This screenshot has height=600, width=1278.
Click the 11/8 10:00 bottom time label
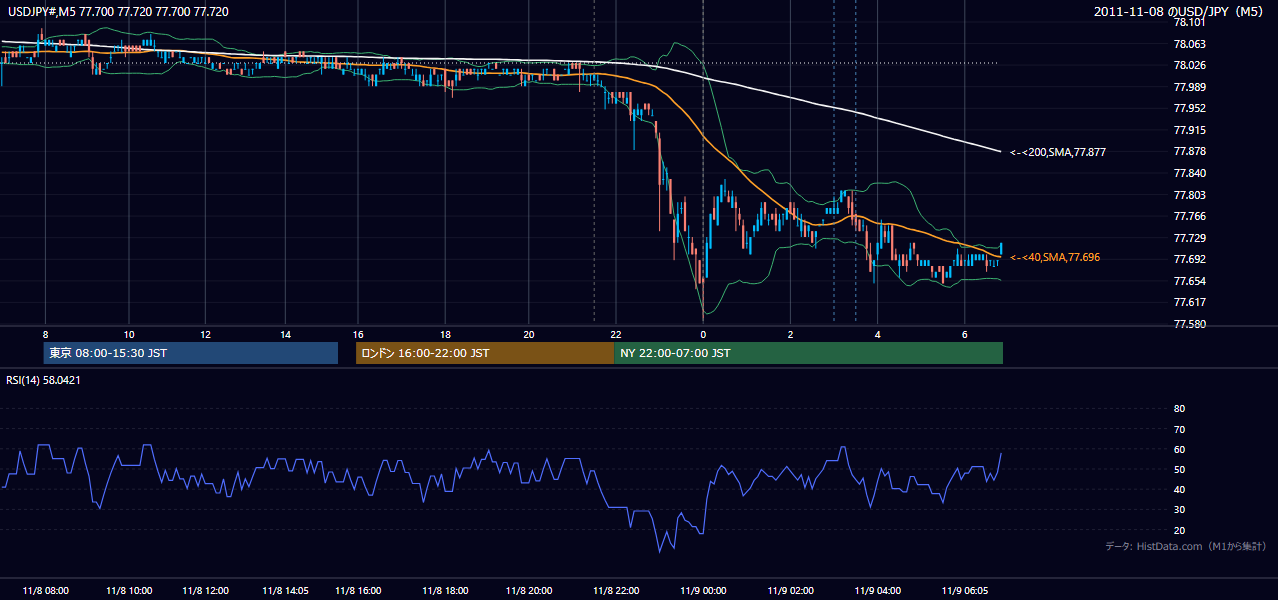[129, 591]
